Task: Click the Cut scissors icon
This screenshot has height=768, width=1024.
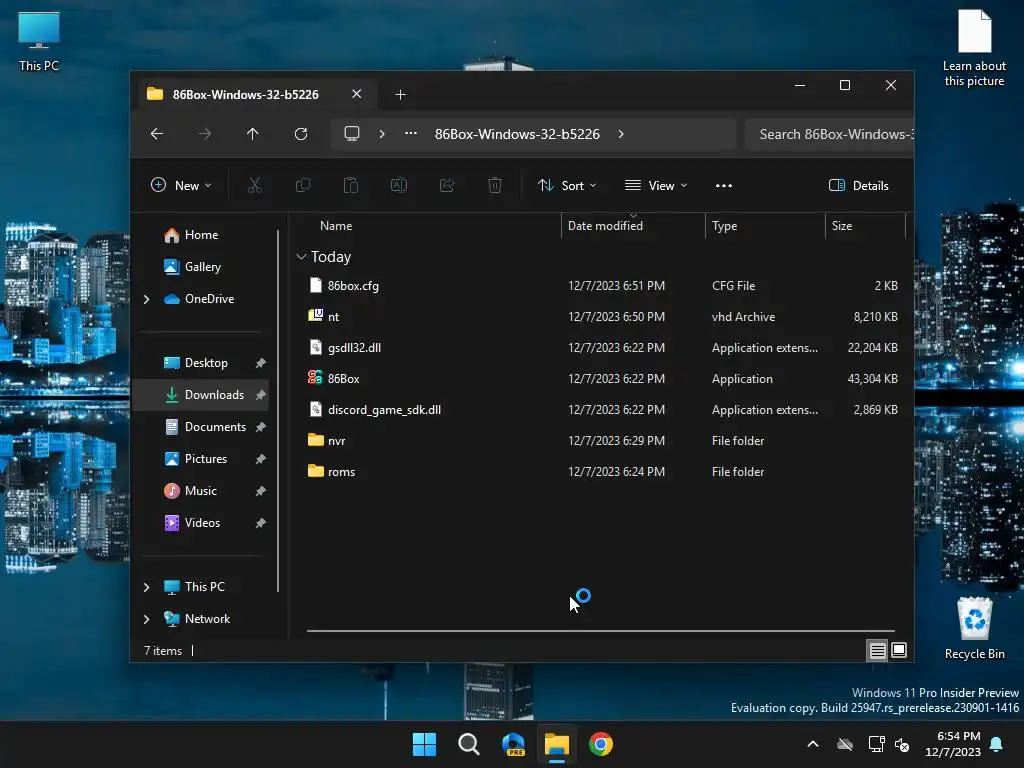Action: pos(255,185)
